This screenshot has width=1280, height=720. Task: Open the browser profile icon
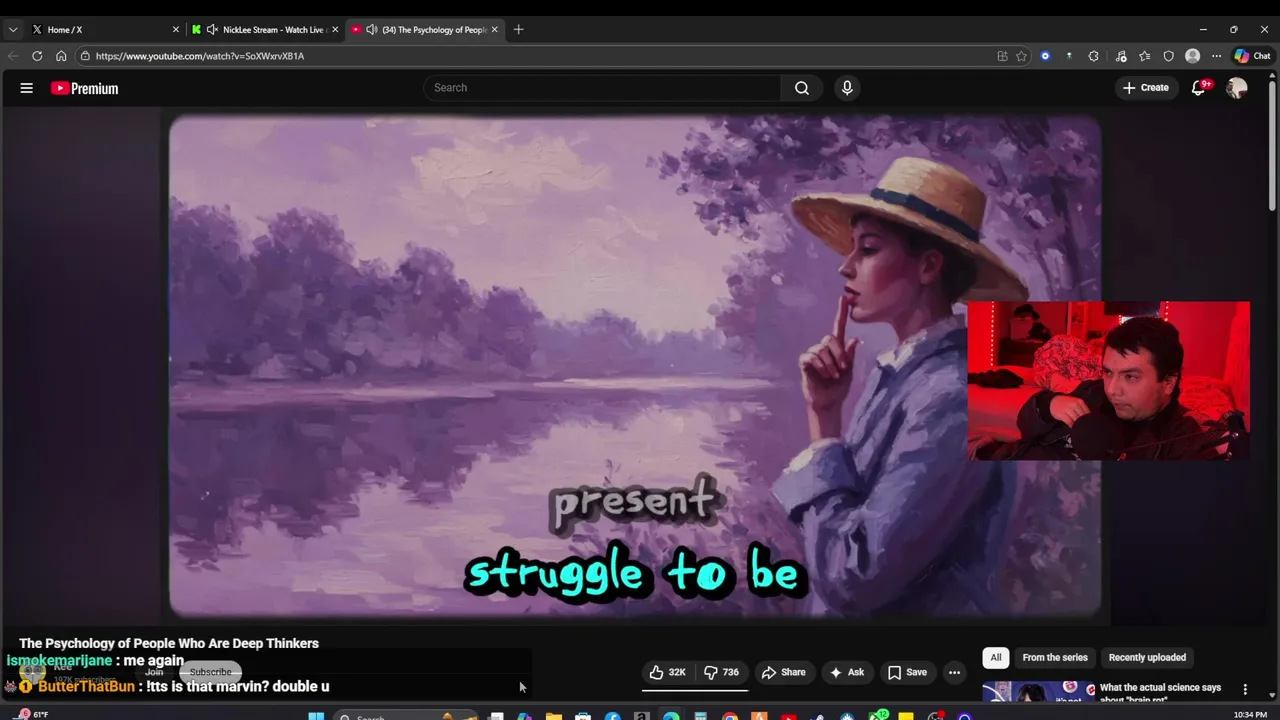pos(1192,56)
